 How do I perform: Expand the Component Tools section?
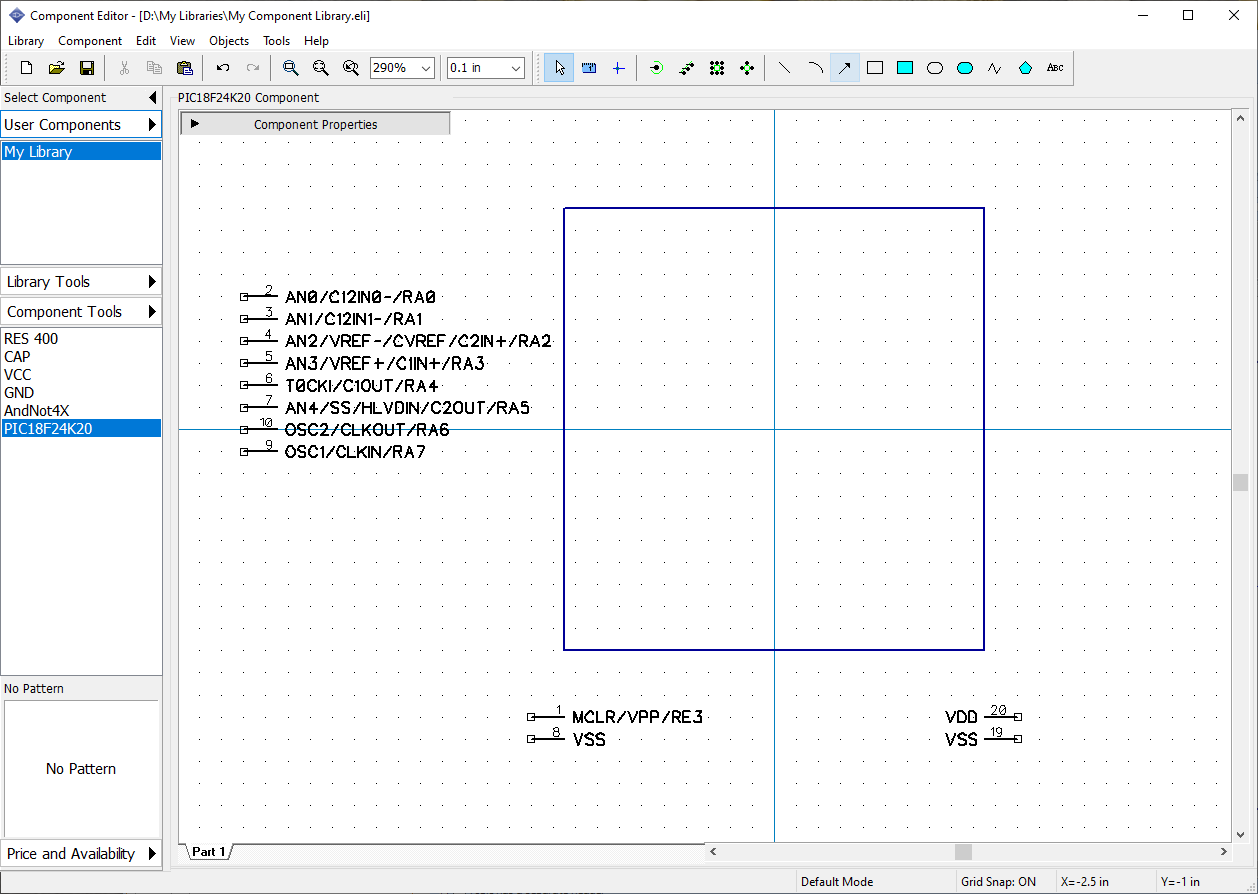click(x=81, y=312)
